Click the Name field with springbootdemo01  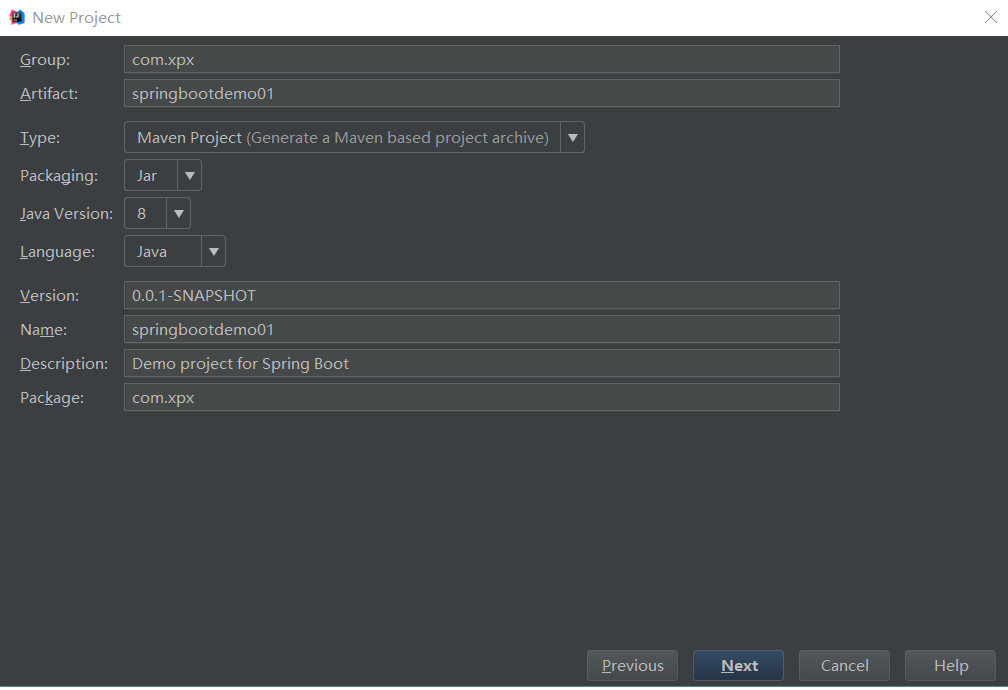tap(482, 329)
